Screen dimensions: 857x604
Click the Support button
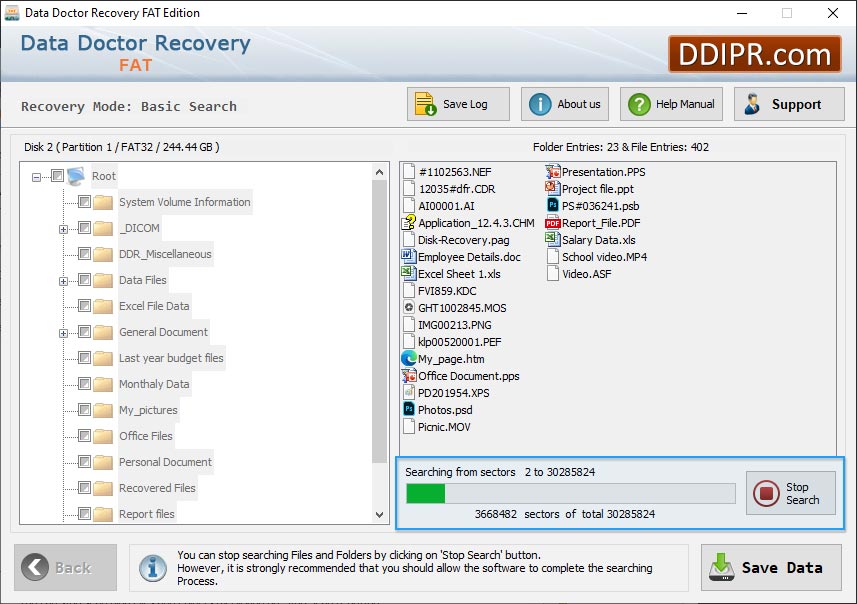[x=789, y=104]
